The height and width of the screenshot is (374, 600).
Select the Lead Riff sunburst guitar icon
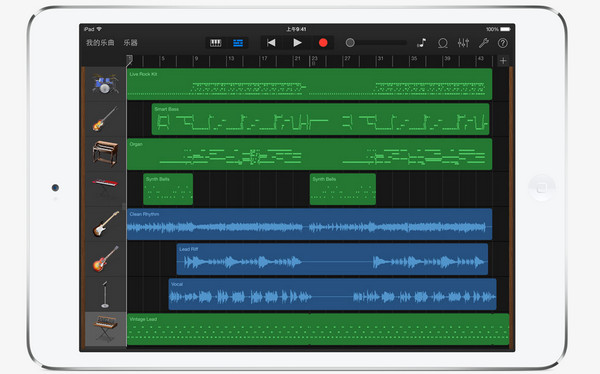[105, 259]
